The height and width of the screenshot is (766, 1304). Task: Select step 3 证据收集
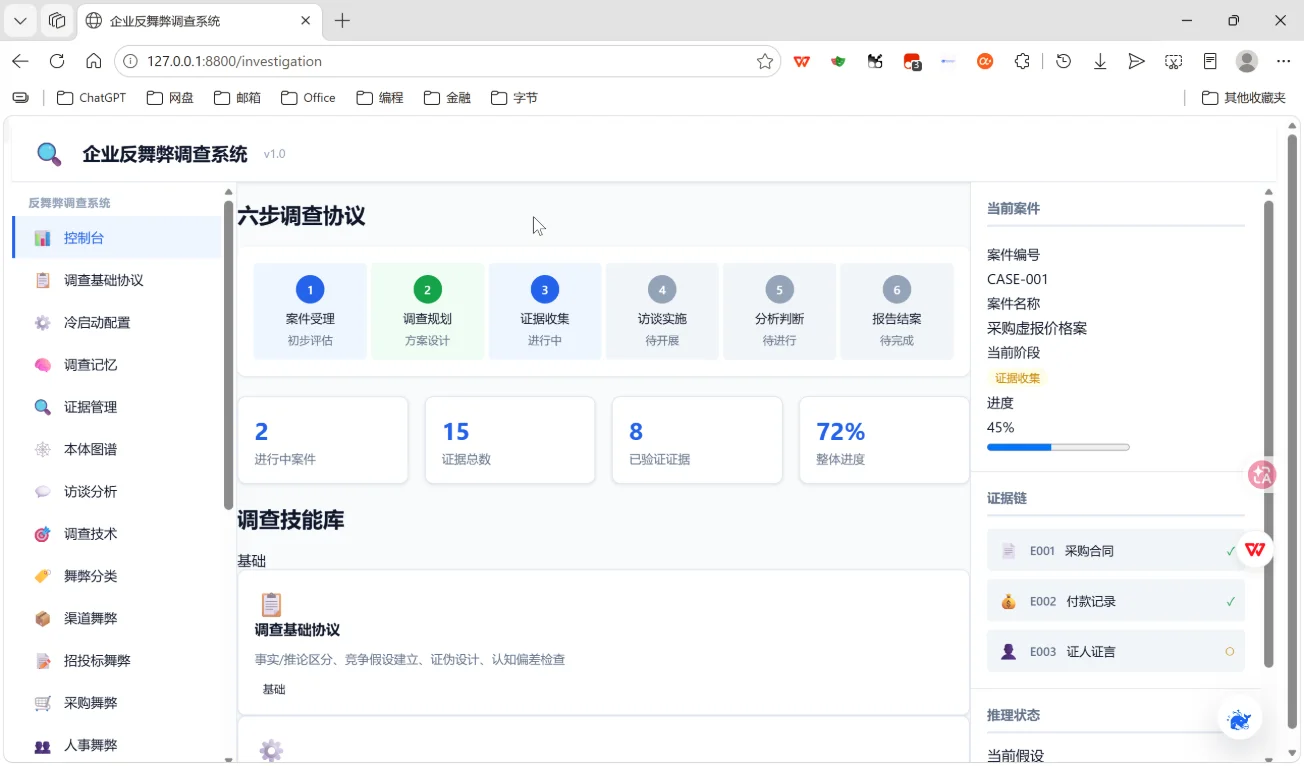click(545, 311)
